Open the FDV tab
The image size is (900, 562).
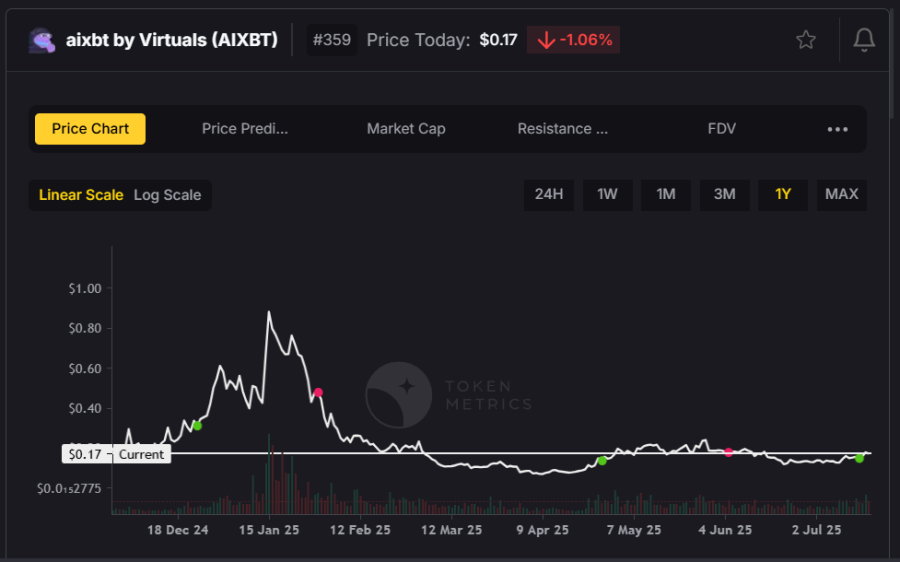click(x=721, y=129)
